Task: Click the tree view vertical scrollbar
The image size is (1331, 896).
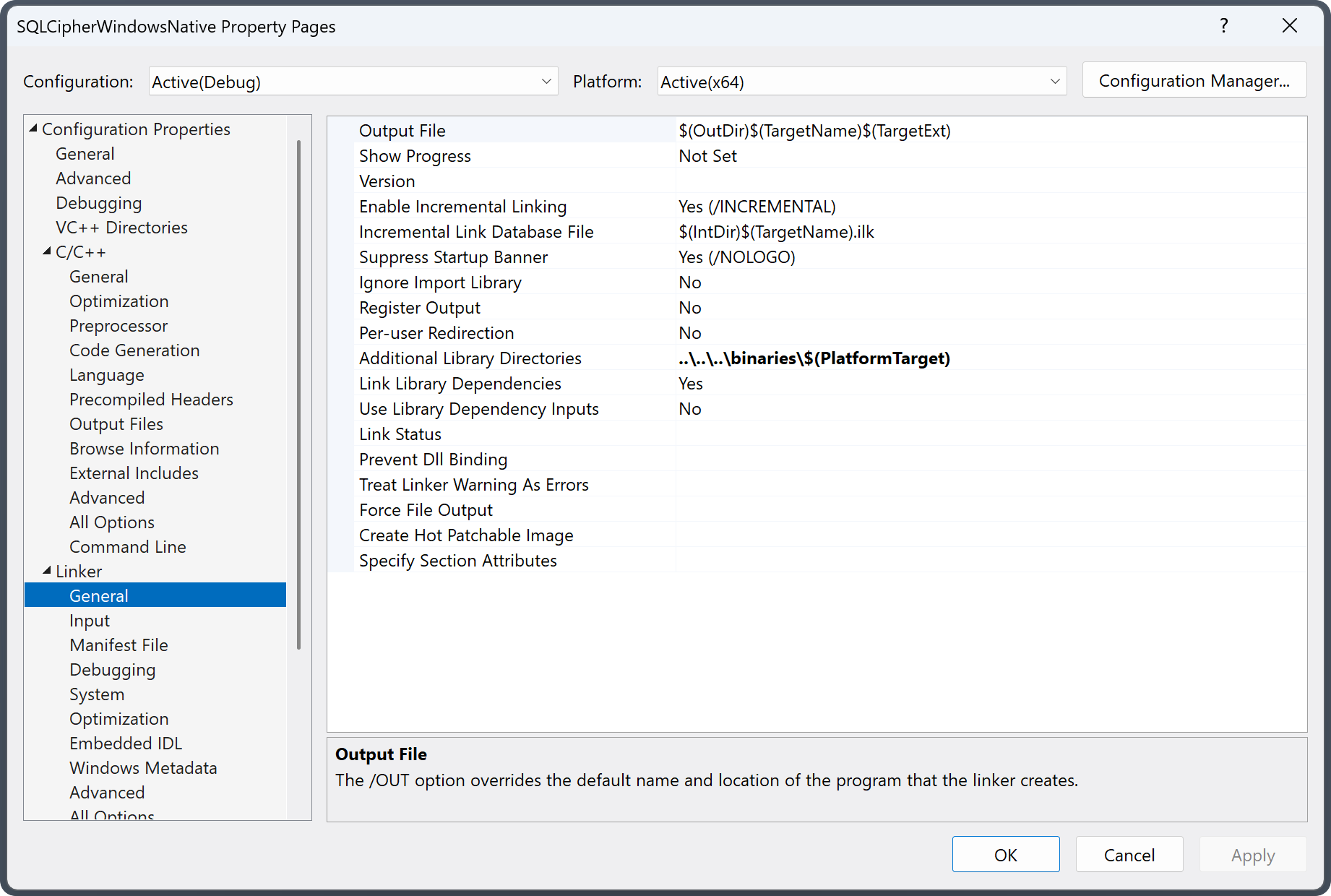Action: pos(299,394)
